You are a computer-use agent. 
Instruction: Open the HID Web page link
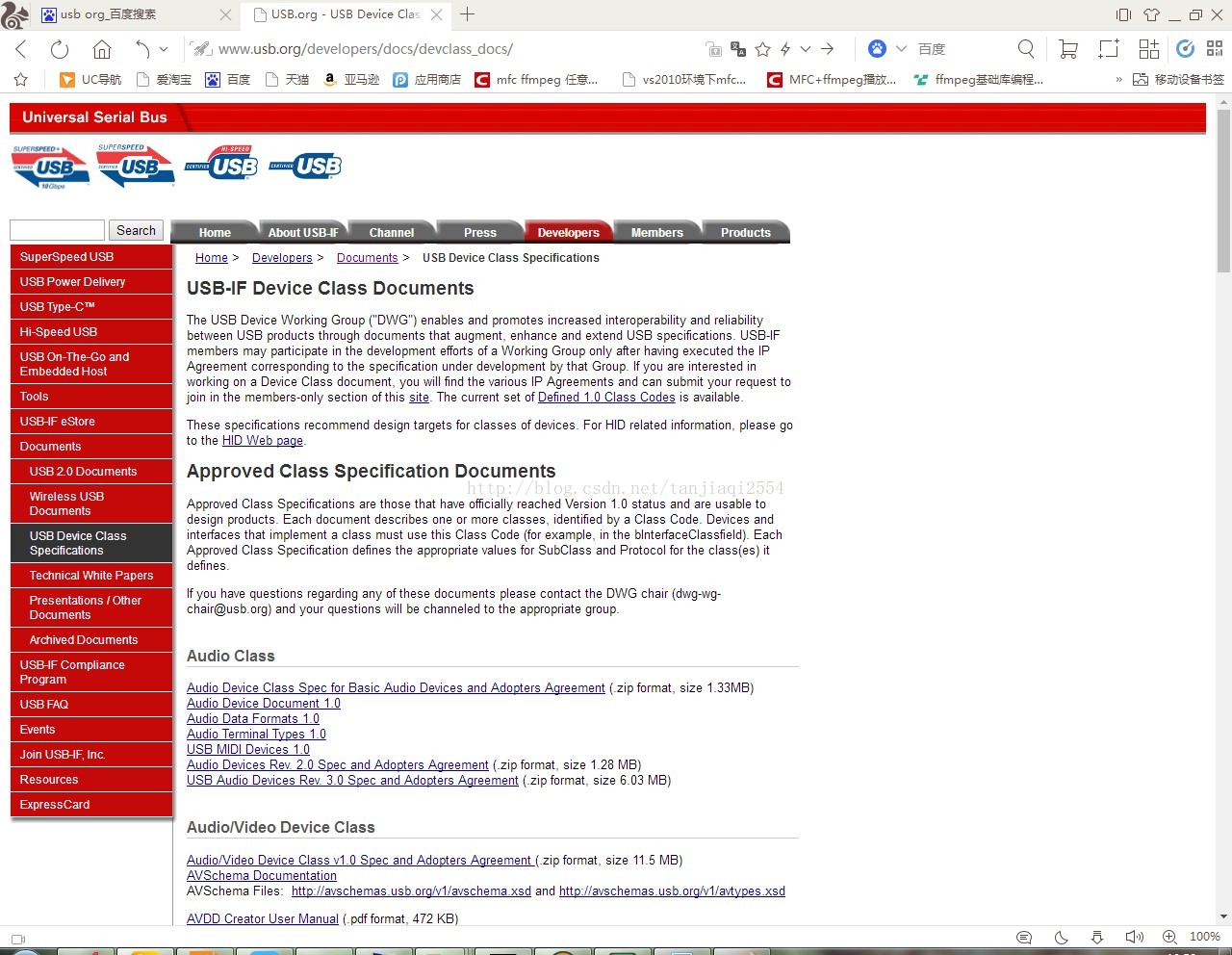click(x=263, y=441)
